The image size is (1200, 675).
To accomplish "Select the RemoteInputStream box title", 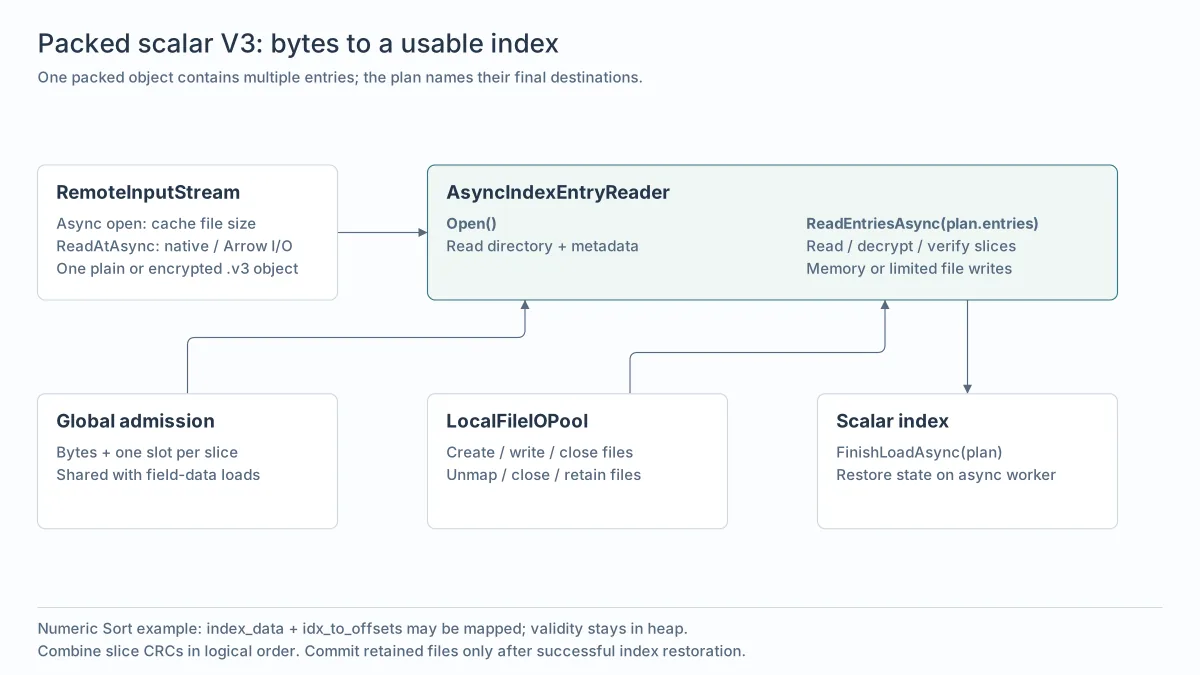I will [x=148, y=192].
